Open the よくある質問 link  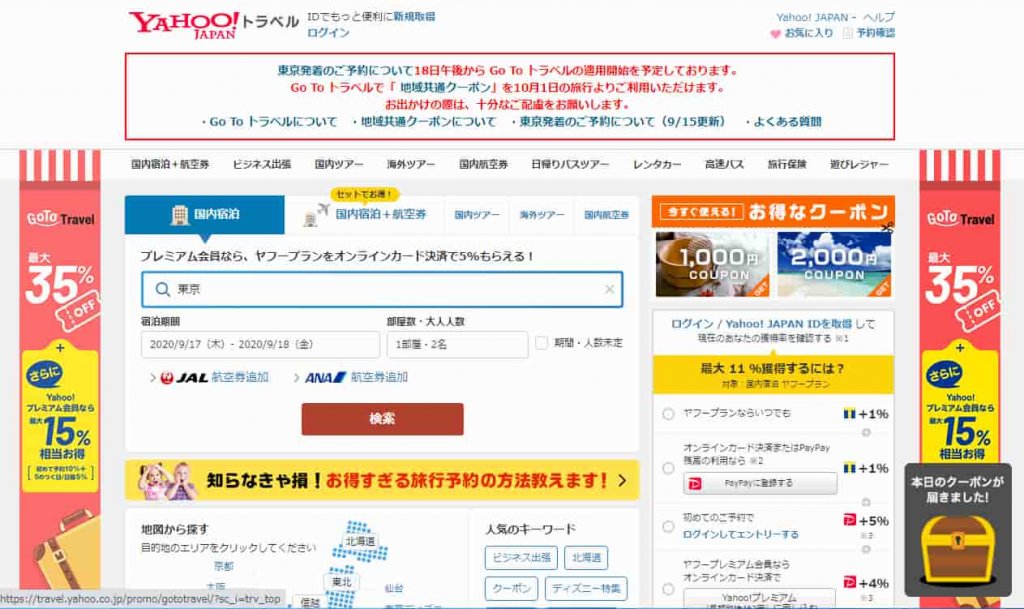(787, 122)
